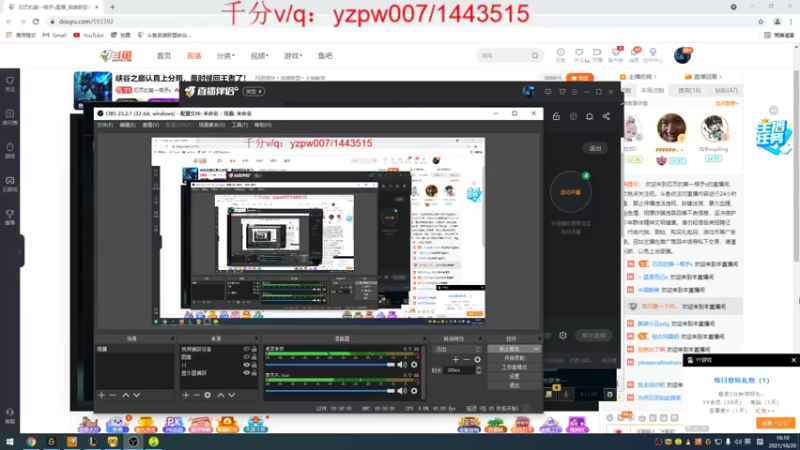Open 消息 messages icon on Douyu header
800x450 pixels.
coord(634,55)
